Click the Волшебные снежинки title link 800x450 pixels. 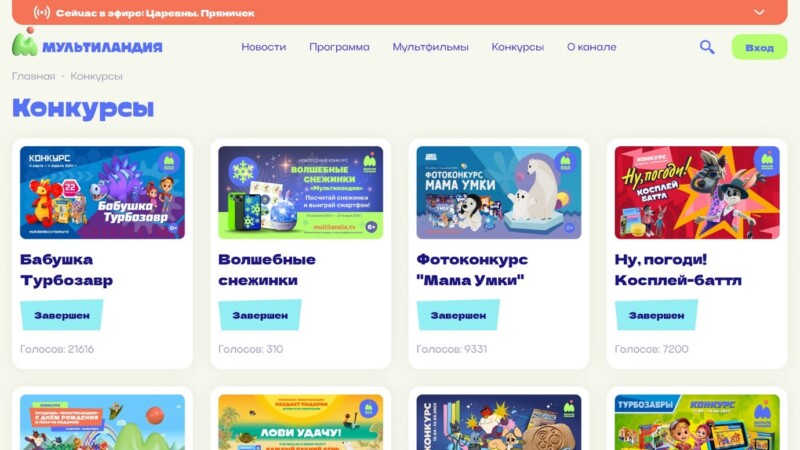(x=267, y=269)
